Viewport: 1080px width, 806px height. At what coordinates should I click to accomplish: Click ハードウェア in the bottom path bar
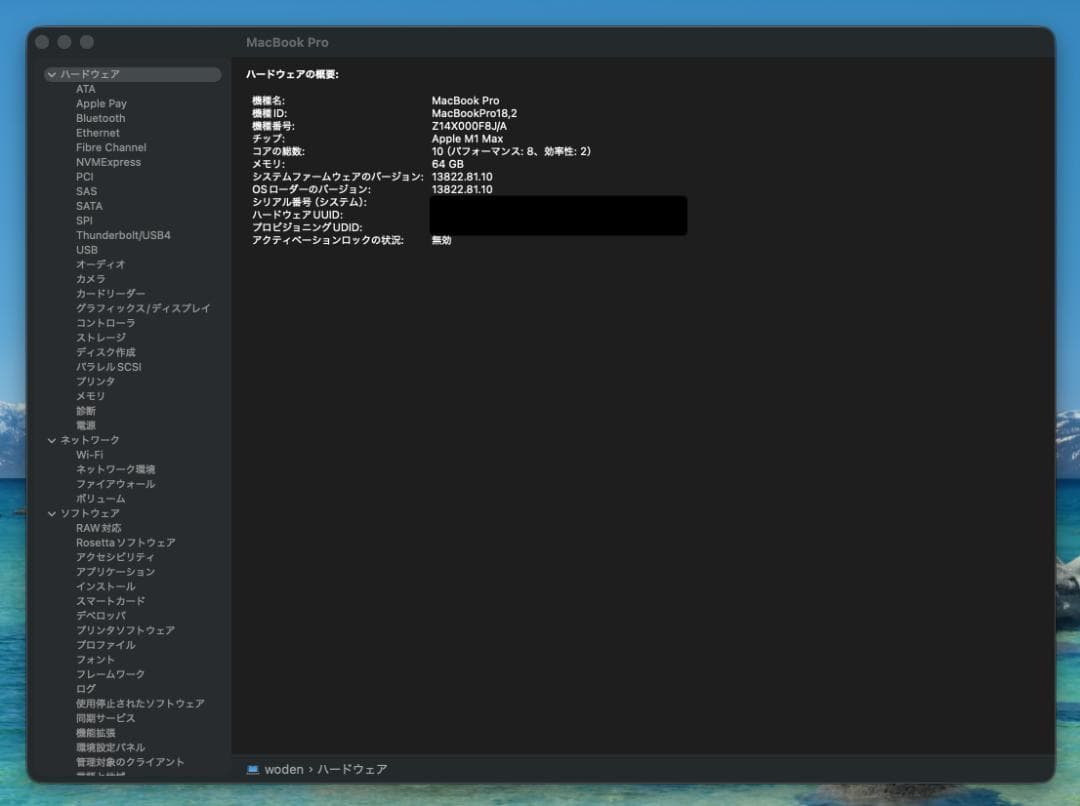tap(352, 769)
